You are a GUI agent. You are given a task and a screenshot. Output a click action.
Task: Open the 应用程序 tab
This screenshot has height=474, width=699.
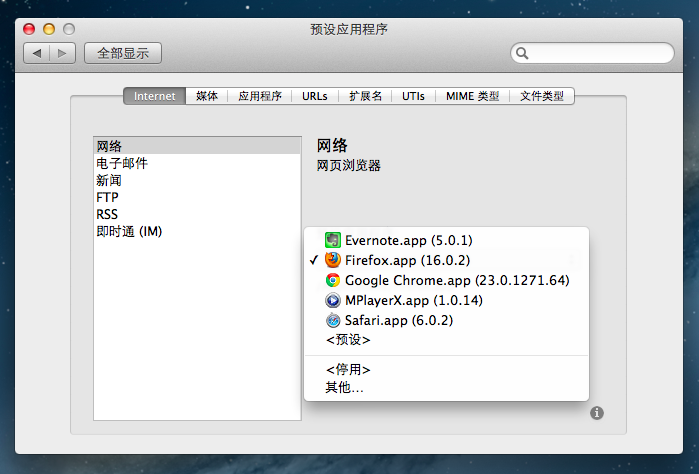(260, 96)
